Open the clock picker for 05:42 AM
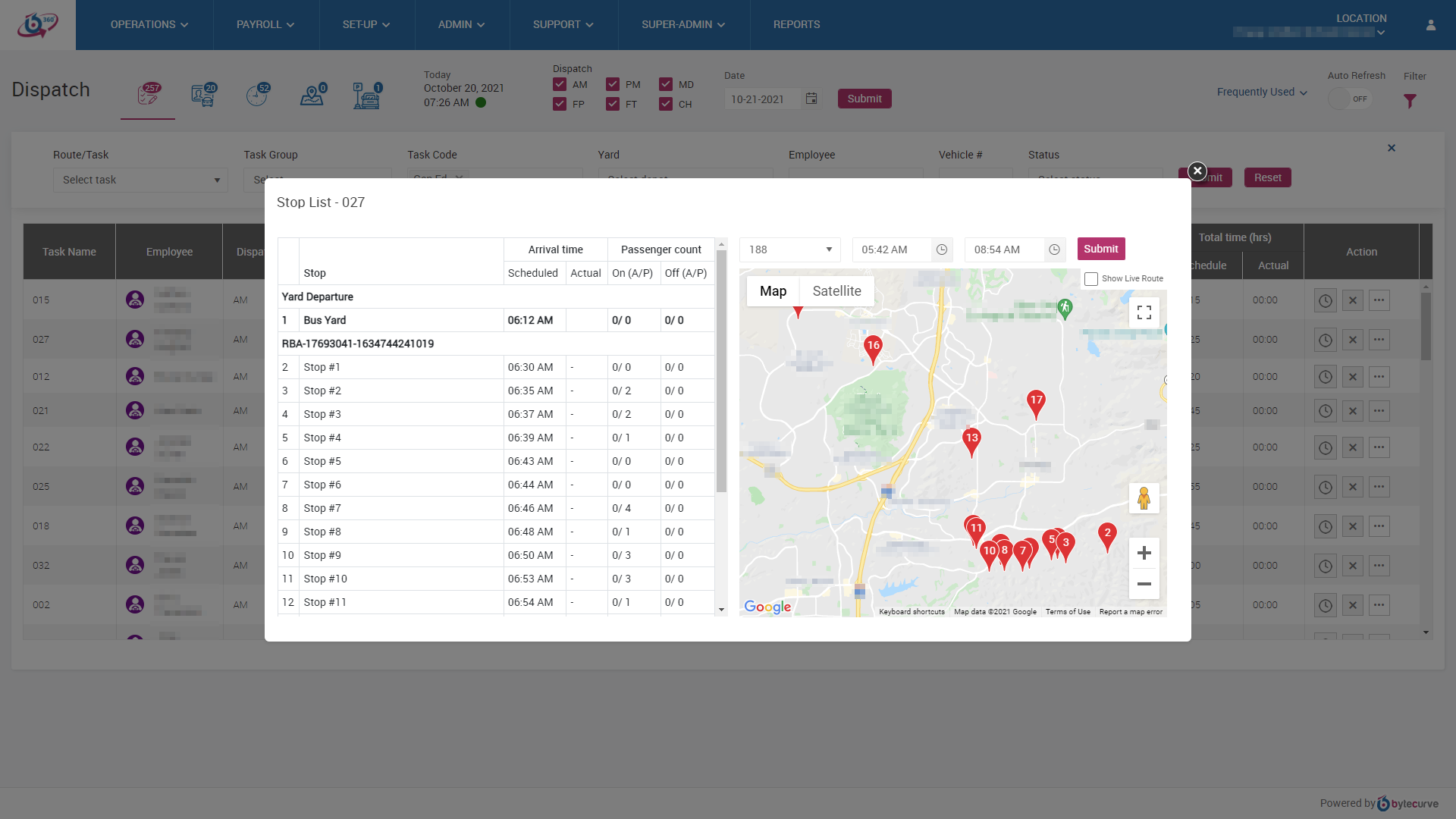The height and width of the screenshot is (819, 1456). click(941, 249)
